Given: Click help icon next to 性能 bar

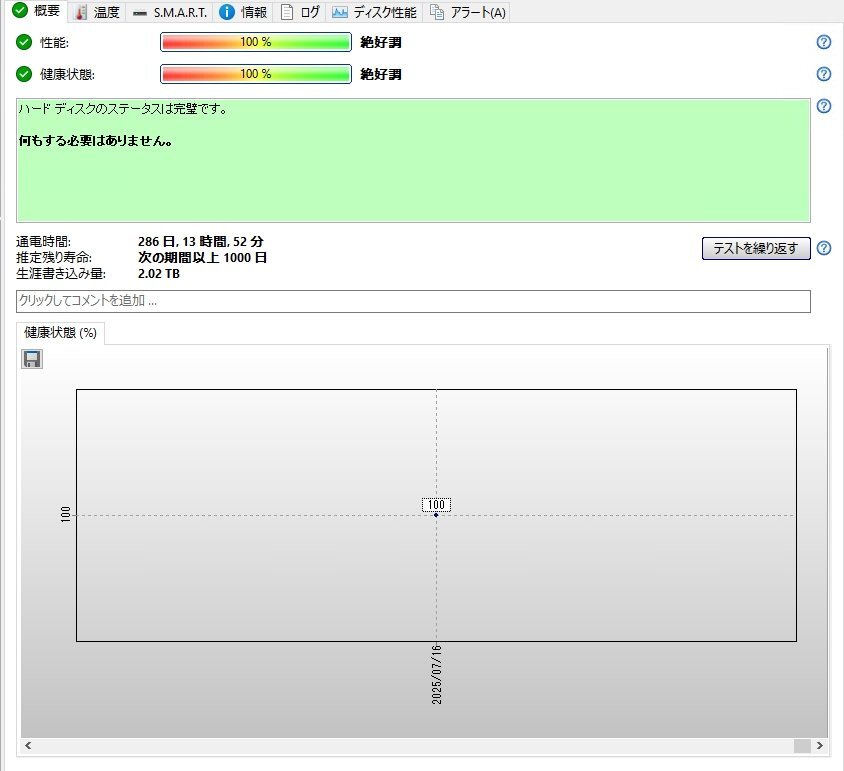Looking at the screenshot, I should click(824, 42).
